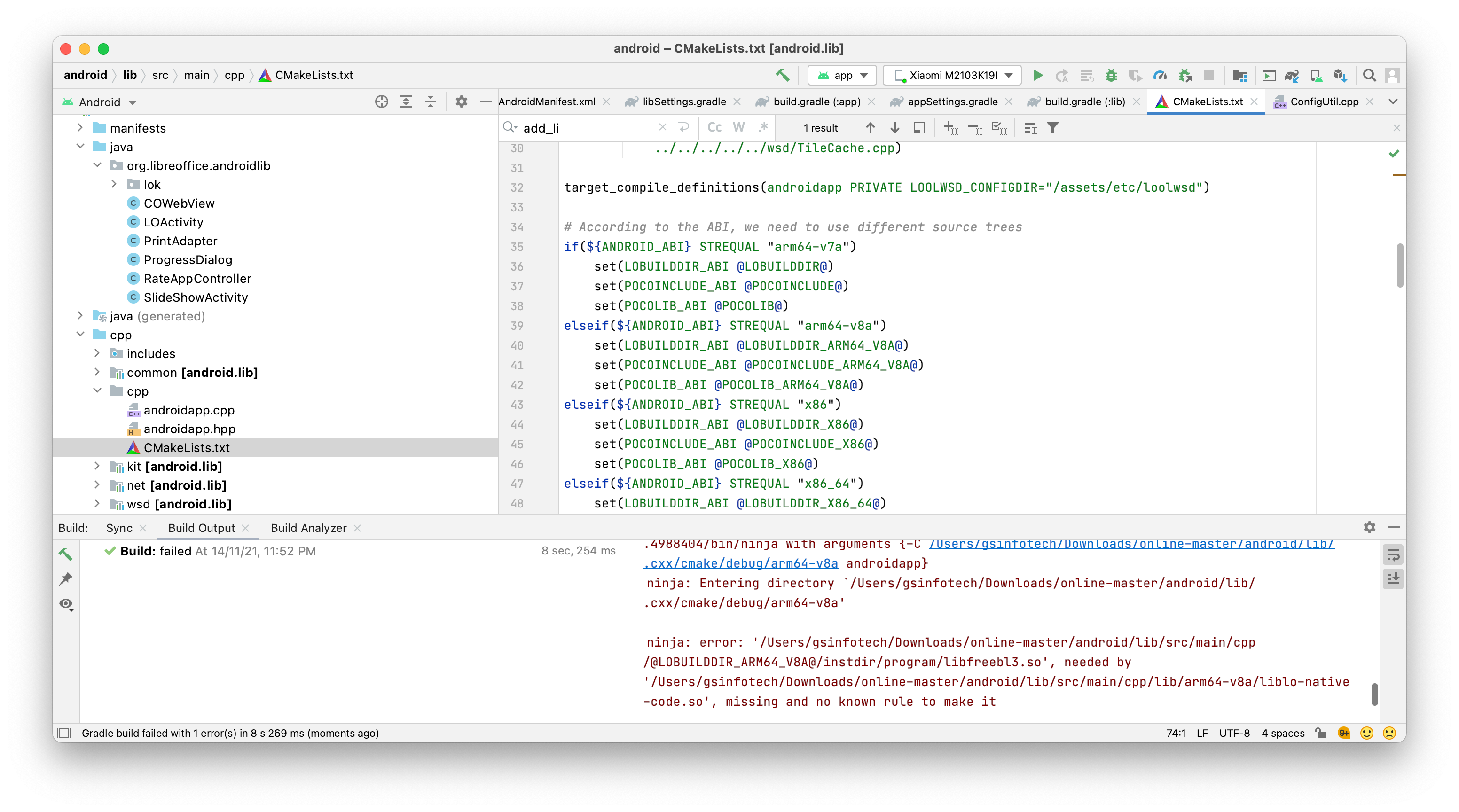The image size is (1459, 812).
Task: Open the Build Analyzer tab
Action: 309,528
